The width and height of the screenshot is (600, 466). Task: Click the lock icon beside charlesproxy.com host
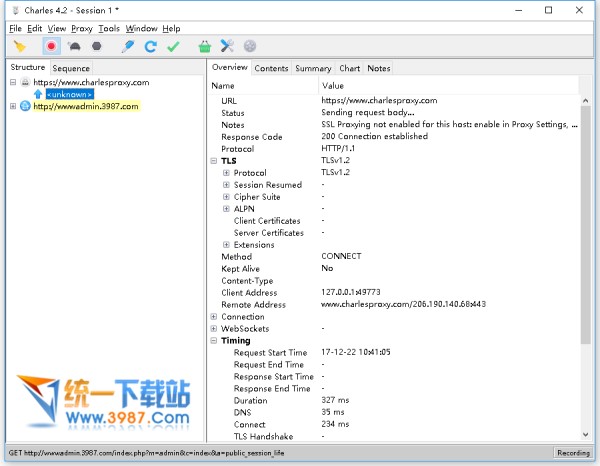tap(25, 82)
